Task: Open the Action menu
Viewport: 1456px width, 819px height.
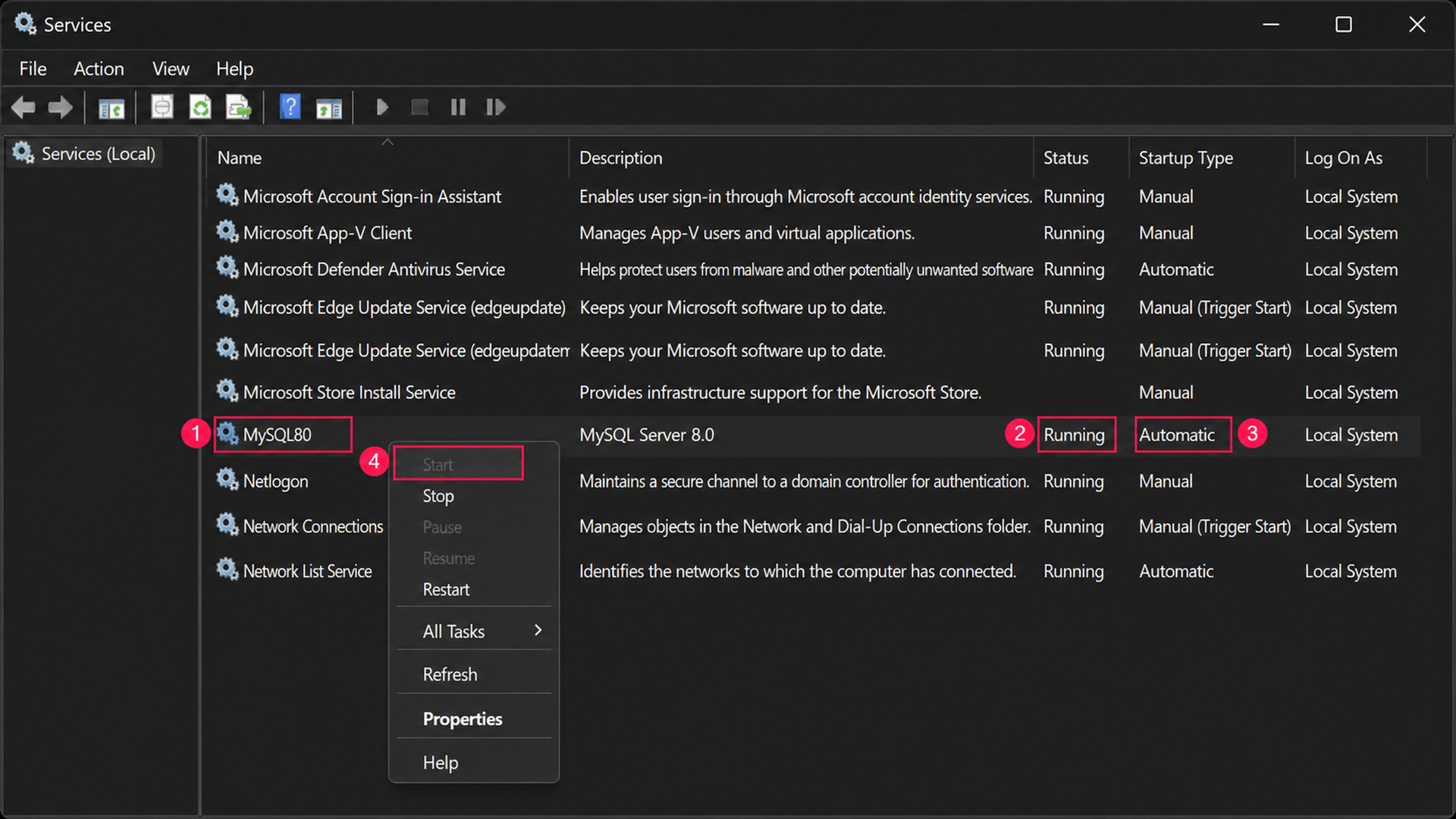Action: pyautogui.click(x=99, y=69)
